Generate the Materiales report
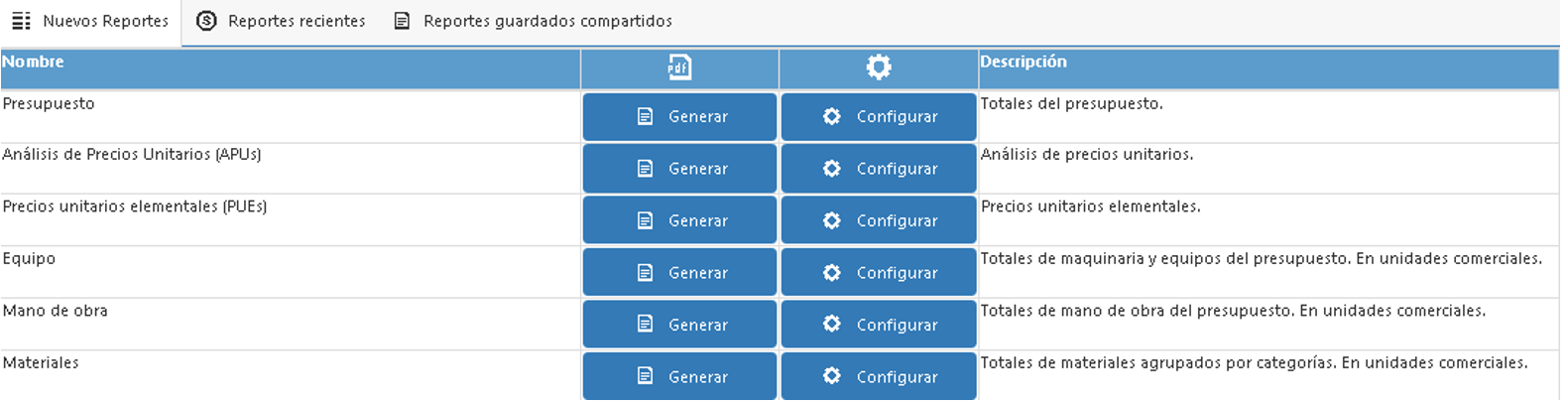 click(679, 376)
